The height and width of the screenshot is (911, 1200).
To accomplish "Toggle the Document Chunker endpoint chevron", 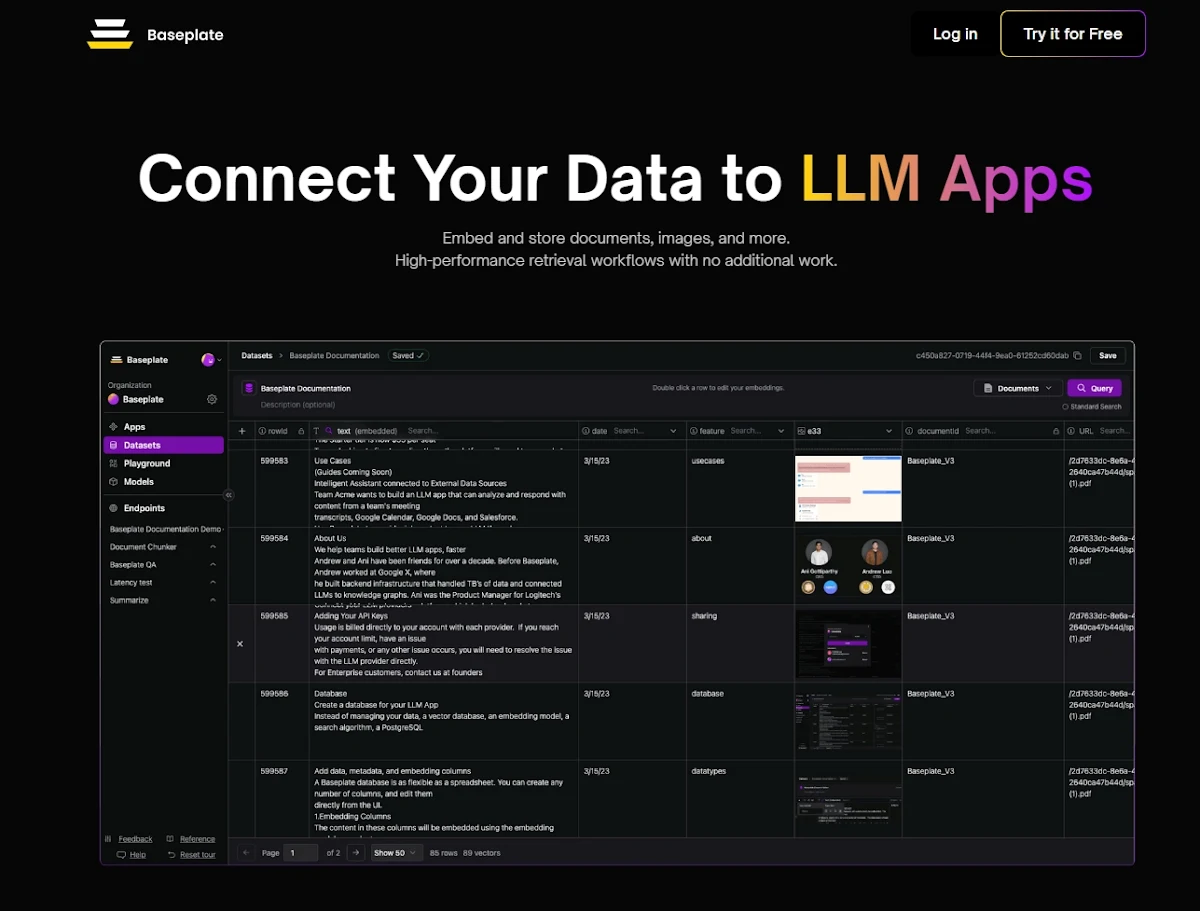I will click(x=213, y=547).
